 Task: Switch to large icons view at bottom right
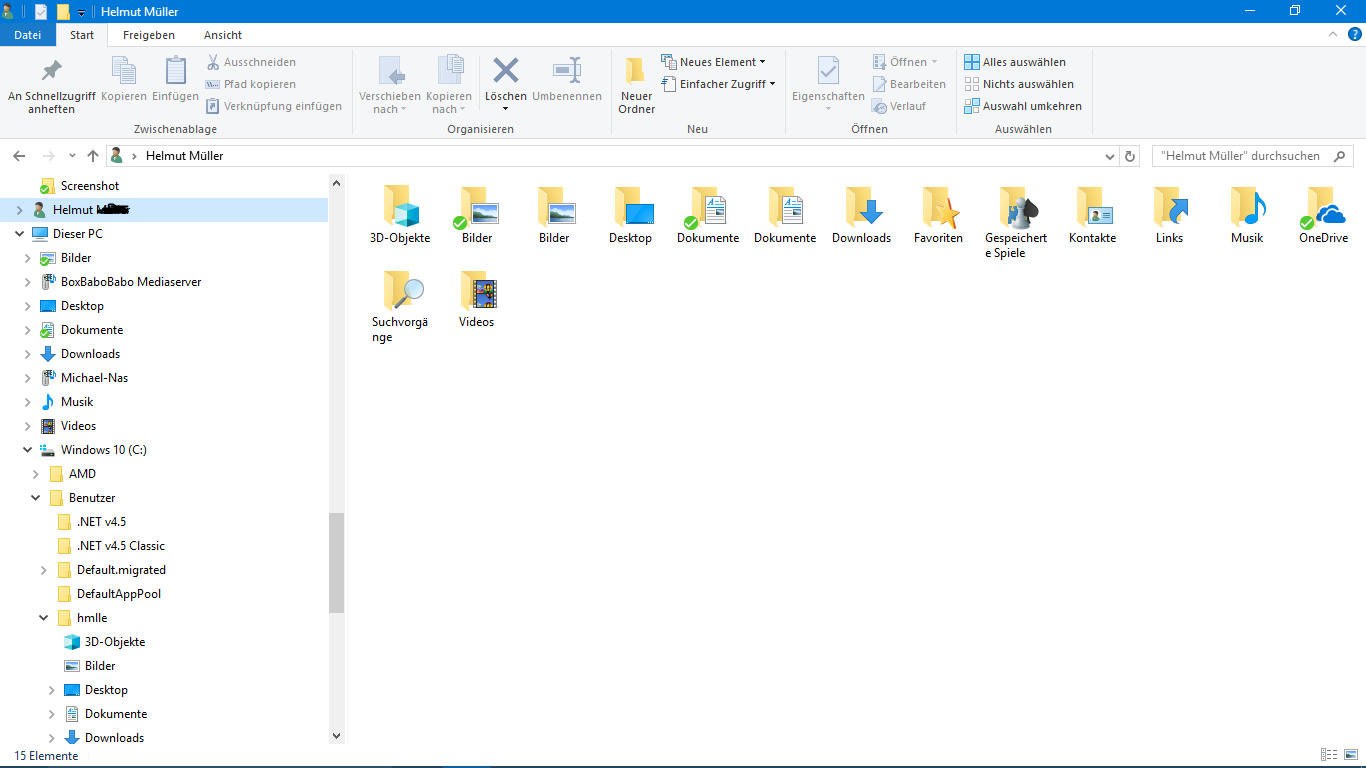[1350, 755]
